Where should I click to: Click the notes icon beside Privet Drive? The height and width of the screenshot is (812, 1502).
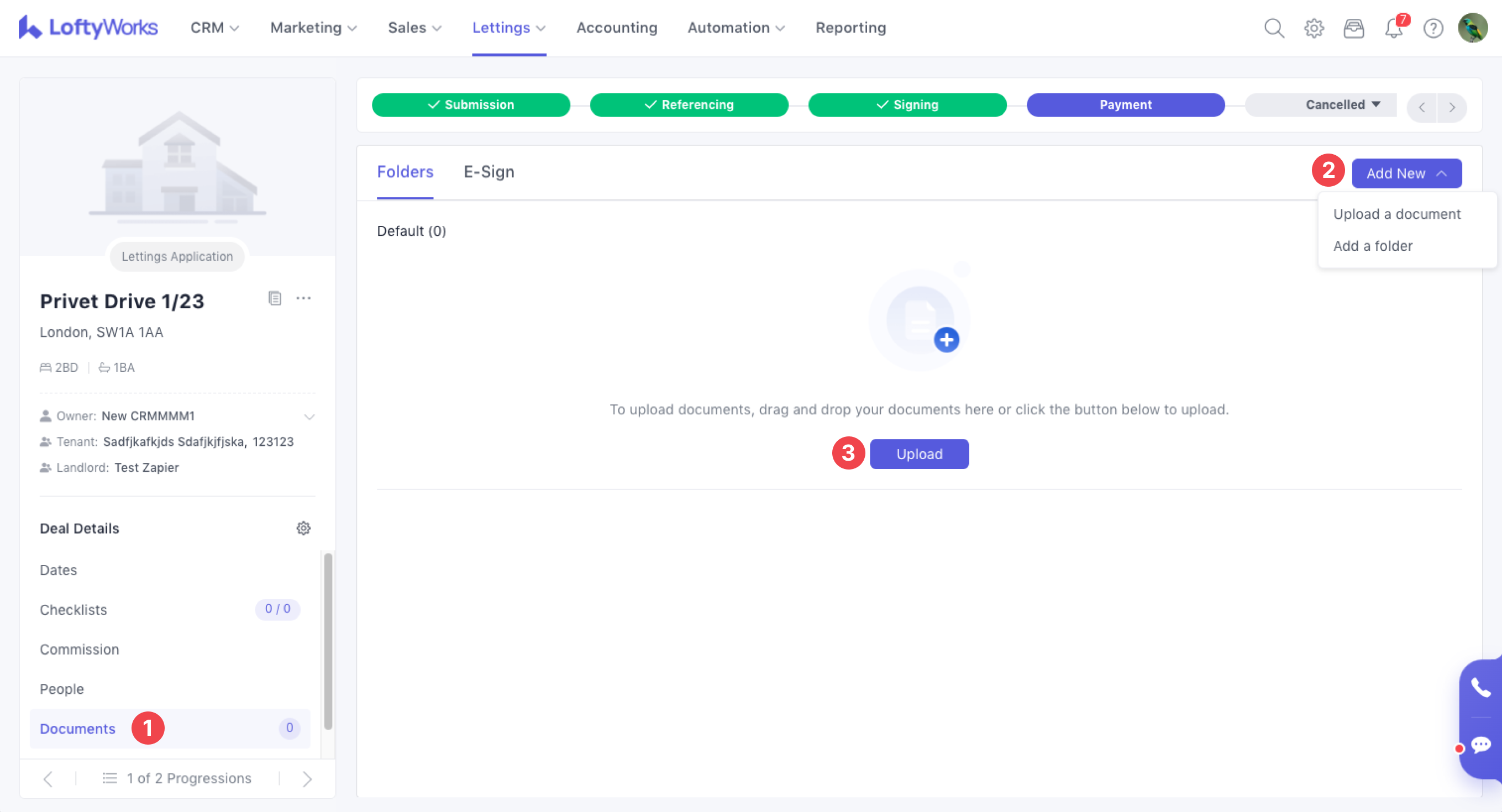[275, 298]
